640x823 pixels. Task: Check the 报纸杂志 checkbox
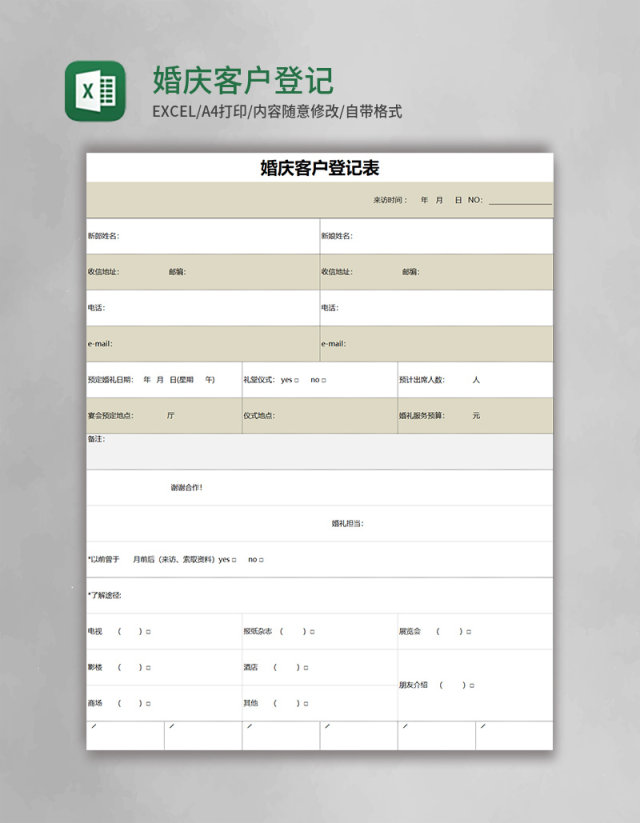[312, 632]
